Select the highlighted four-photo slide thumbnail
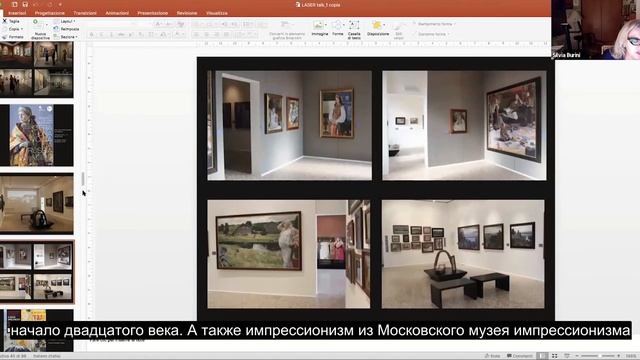Image resolution: width=640 pixels, height=360 pixels. click(37, 272)
